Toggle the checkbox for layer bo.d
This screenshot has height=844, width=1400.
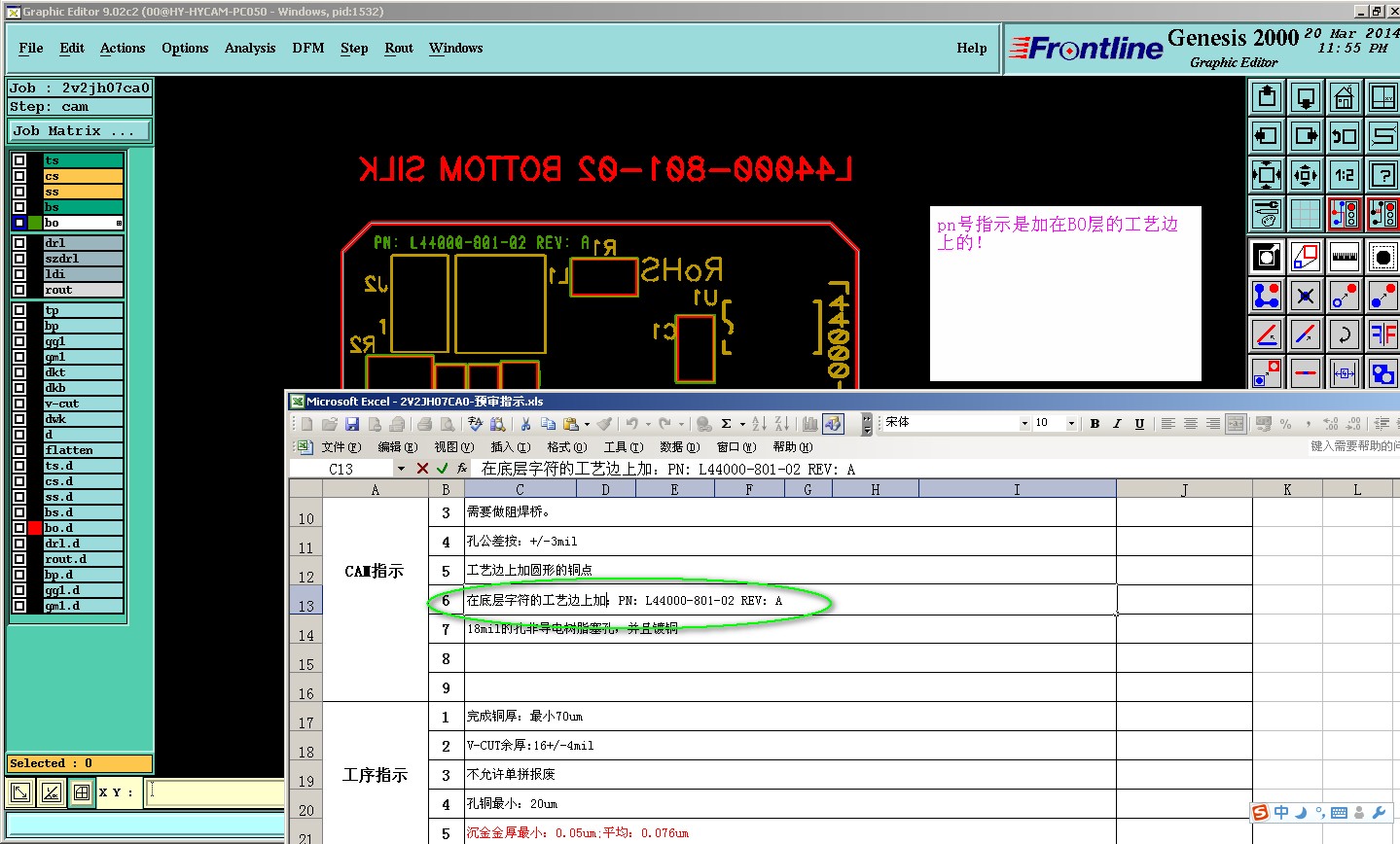coord(19,528)
